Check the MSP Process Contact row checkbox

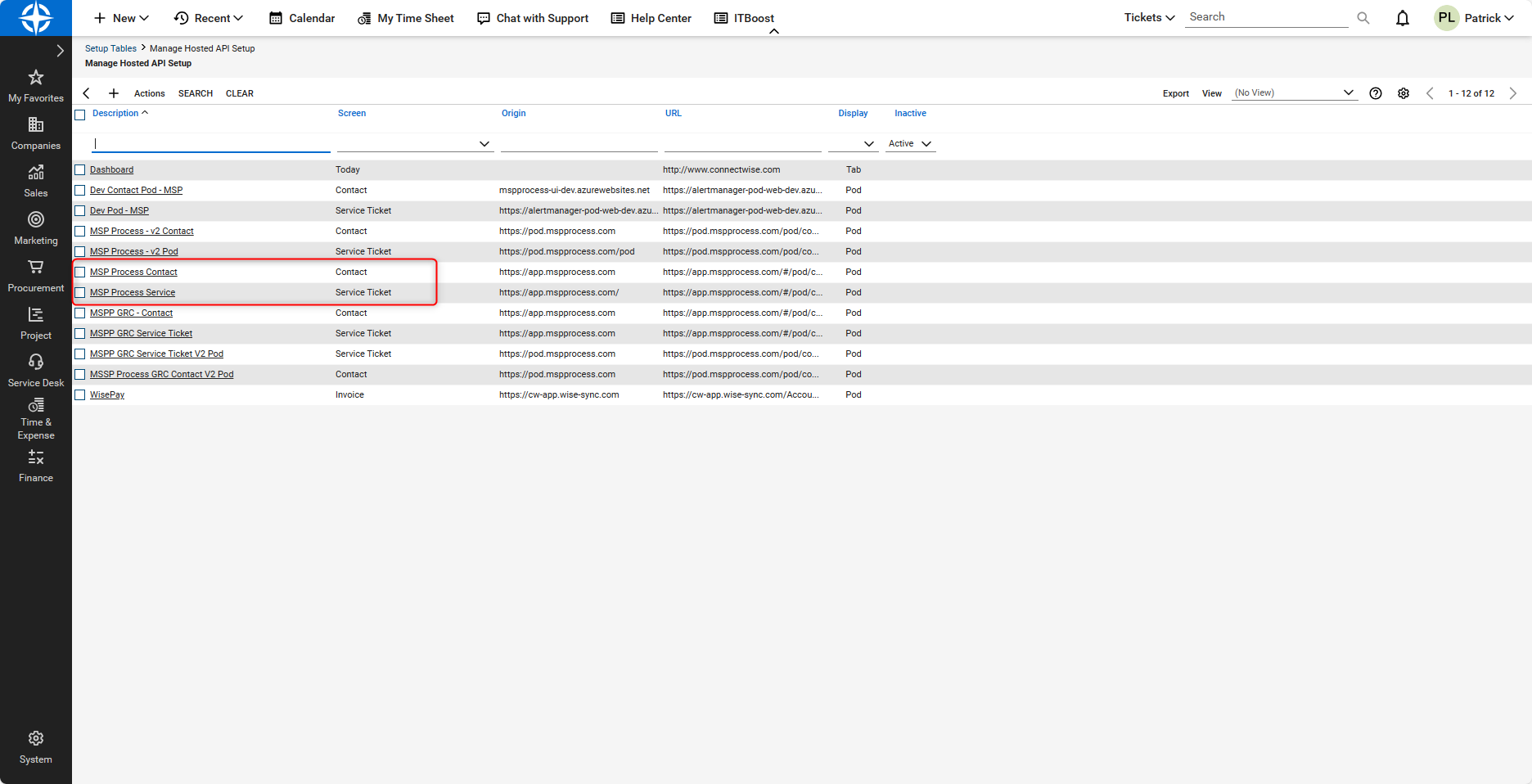(80, 273)
